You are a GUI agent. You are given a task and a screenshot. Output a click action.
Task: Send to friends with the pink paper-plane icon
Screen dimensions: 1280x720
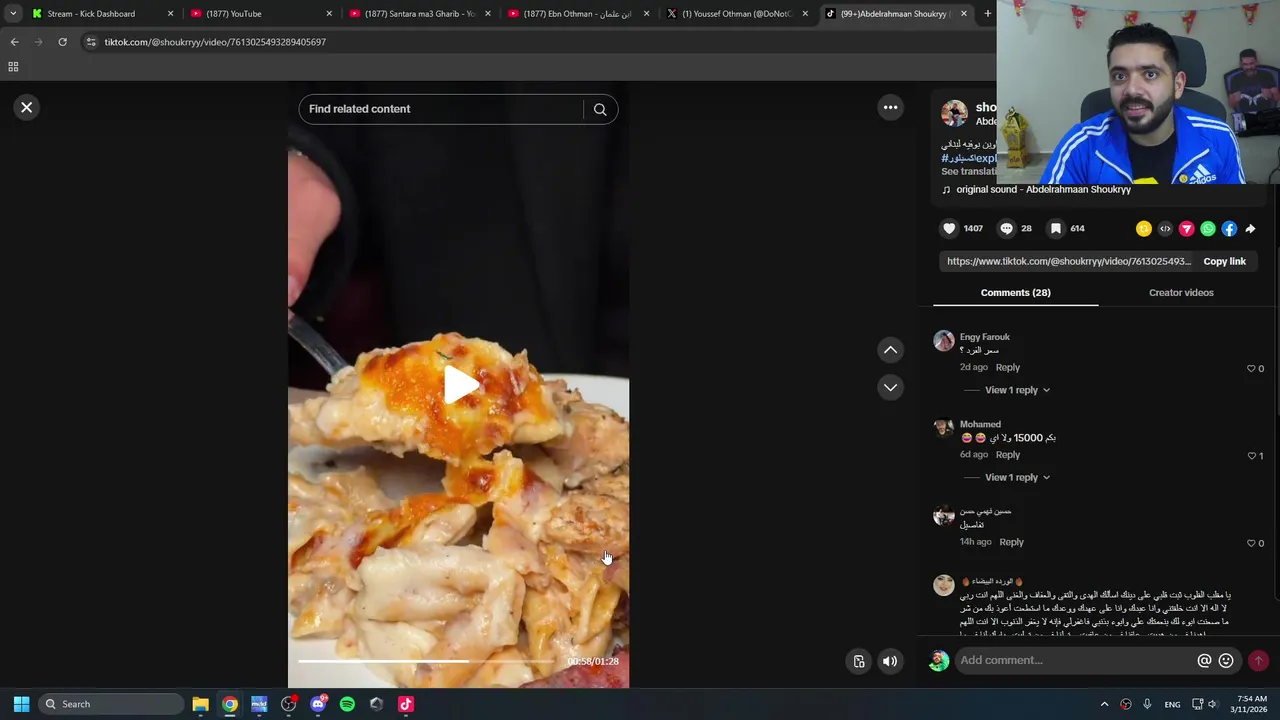point(1187,229)
